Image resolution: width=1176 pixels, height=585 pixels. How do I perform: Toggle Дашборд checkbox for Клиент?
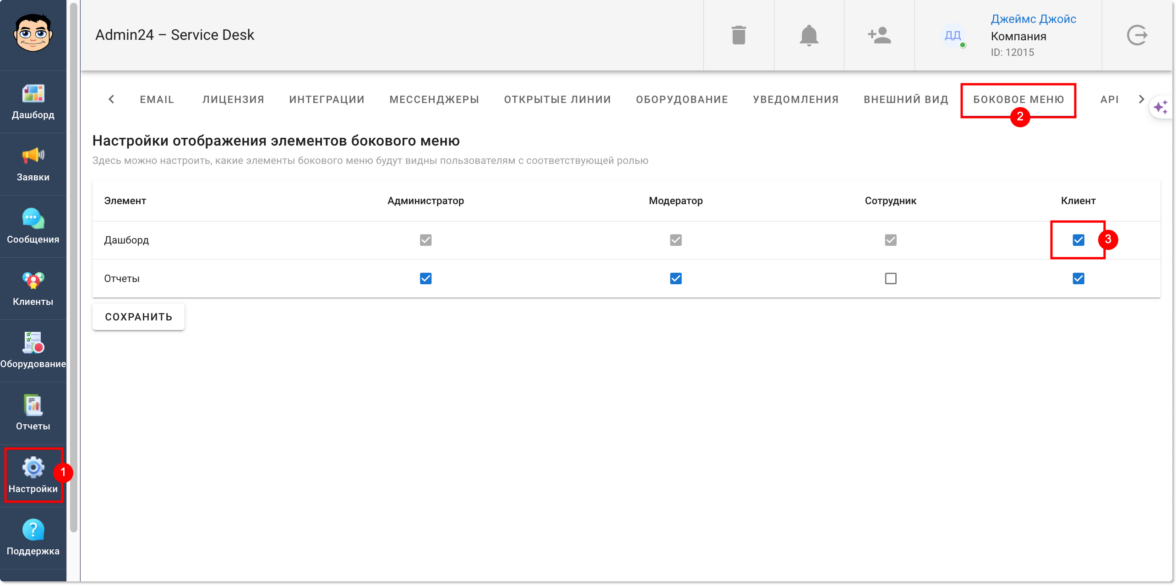(x=1078, y=240)
